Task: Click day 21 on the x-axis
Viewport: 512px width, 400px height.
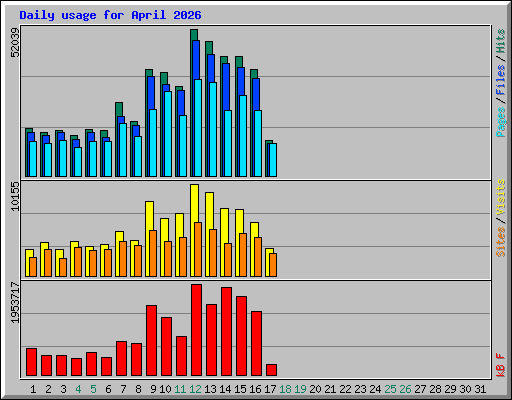Action: [330, 389]
